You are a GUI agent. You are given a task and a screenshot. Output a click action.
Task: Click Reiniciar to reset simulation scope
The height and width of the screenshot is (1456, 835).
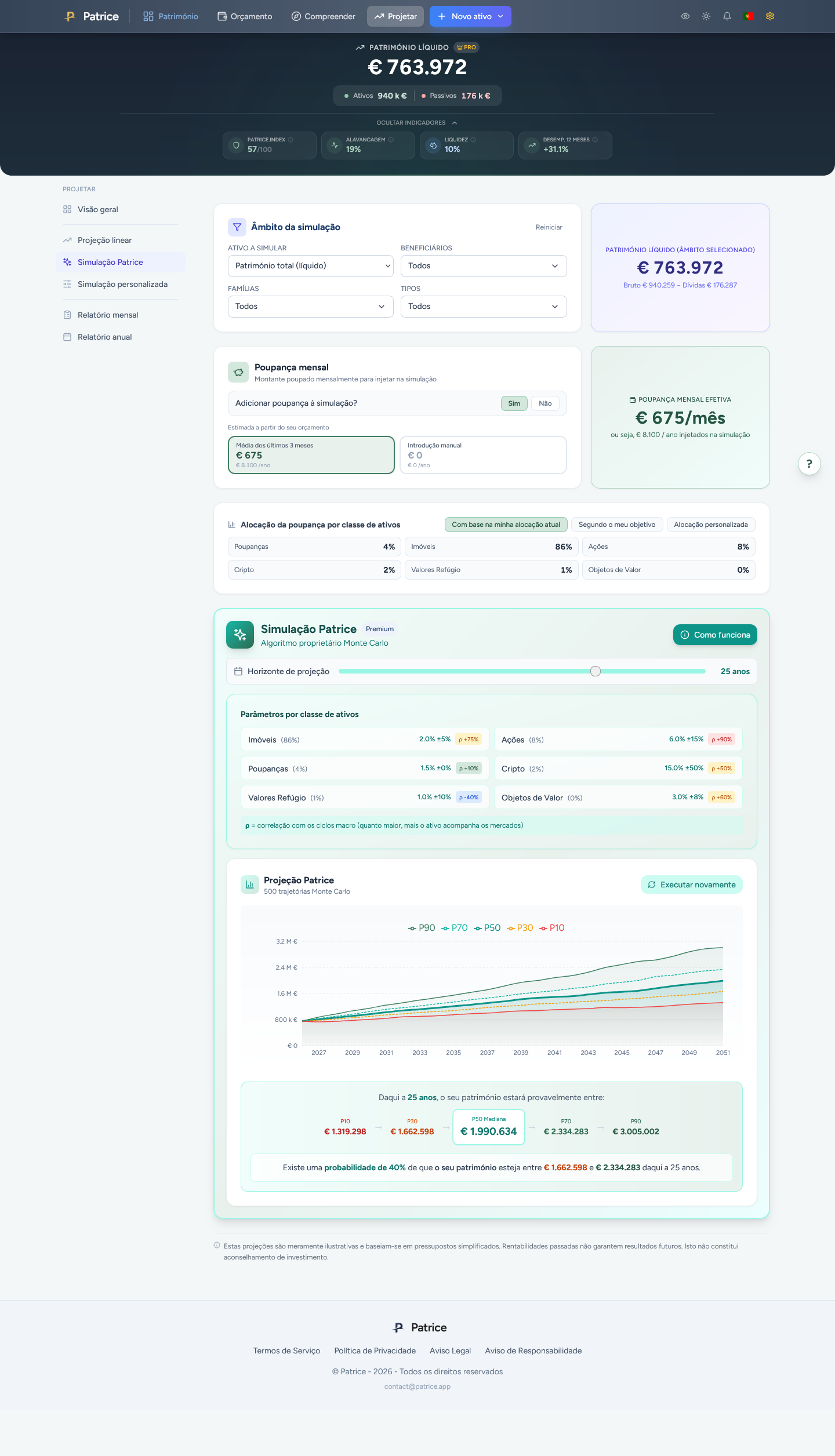coord(549,227)
